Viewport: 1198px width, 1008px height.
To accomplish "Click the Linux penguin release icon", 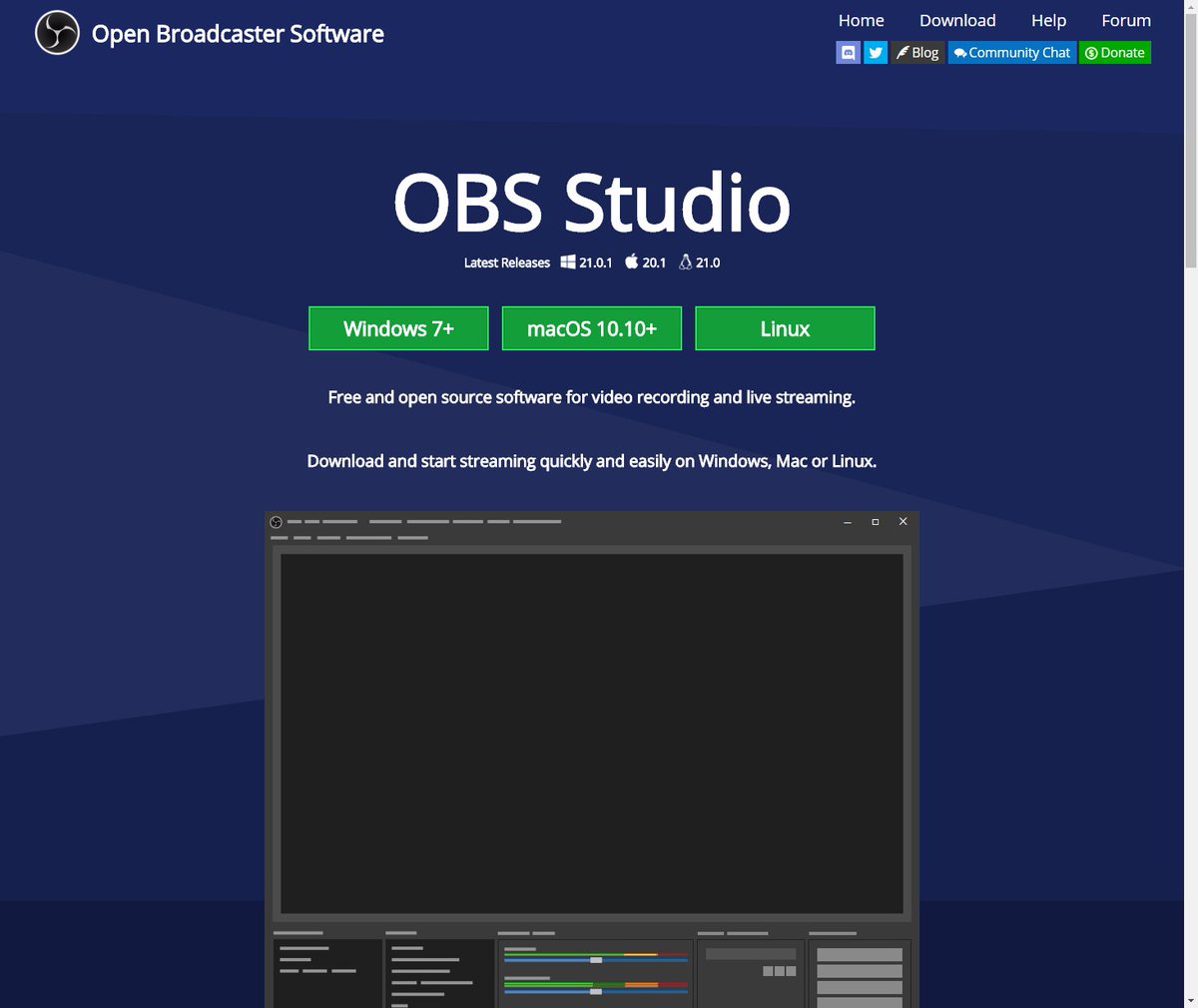I will (685, 261).
